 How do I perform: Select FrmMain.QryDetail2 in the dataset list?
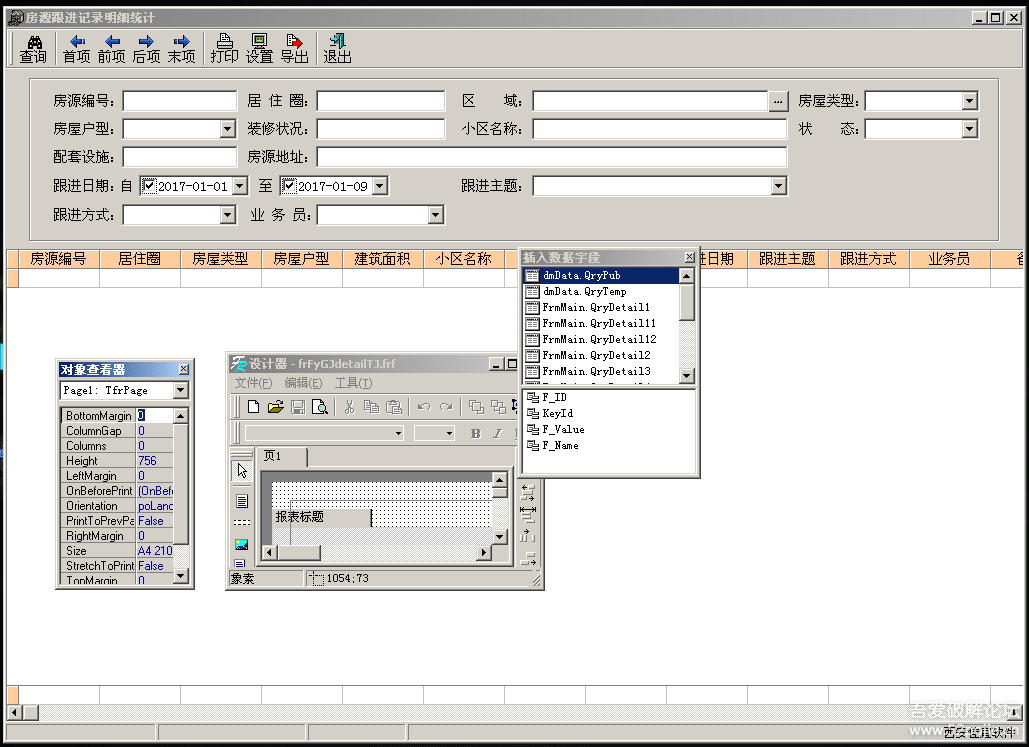tap(601, 355)
